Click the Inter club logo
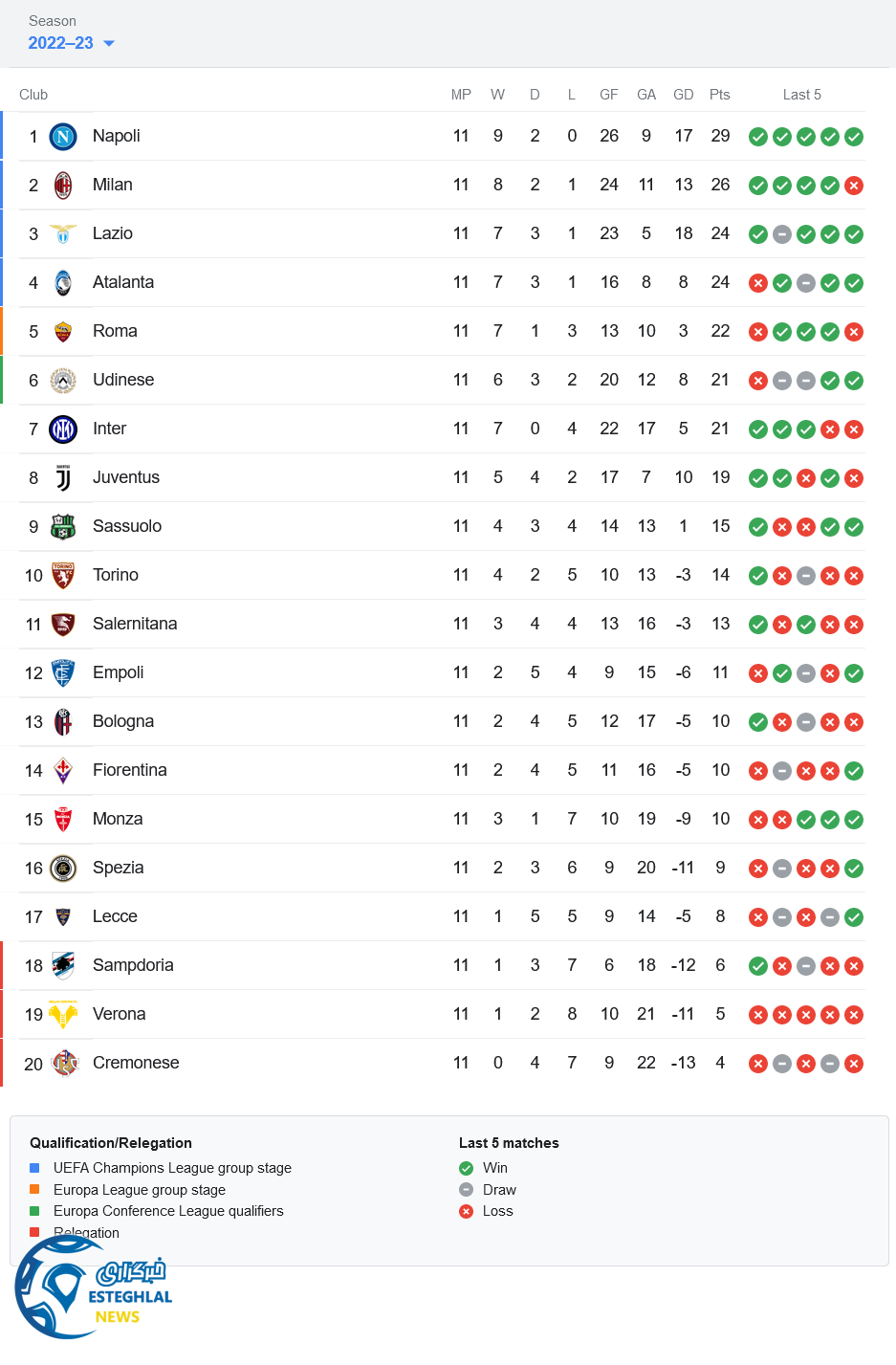 coord(63,429)
